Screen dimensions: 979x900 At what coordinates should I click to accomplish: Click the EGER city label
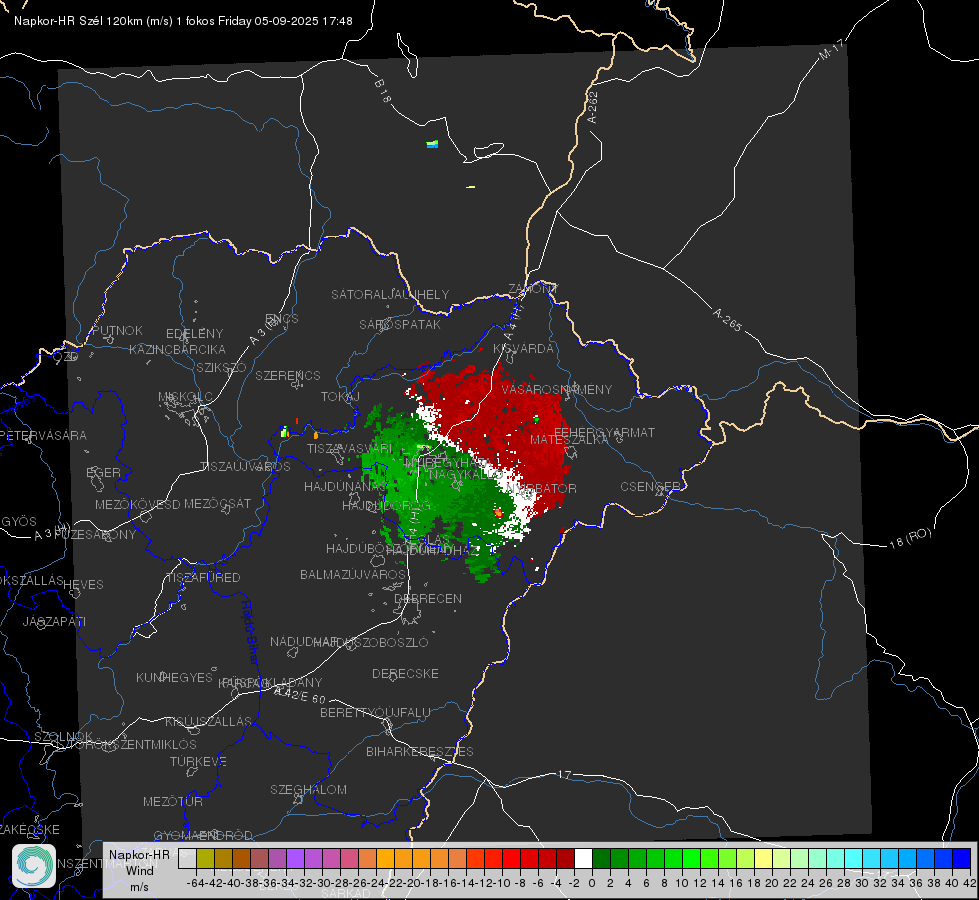(104, 472)
